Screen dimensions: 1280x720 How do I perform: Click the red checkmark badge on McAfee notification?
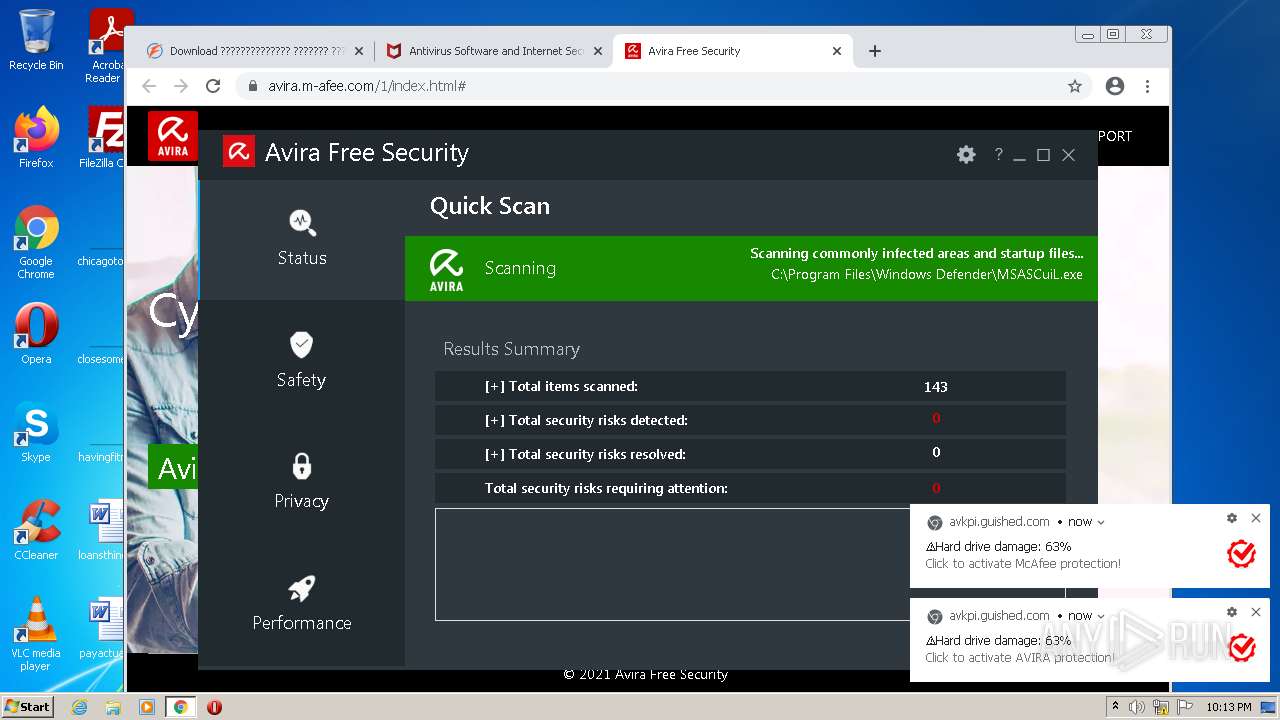[x=1241, y=553]
